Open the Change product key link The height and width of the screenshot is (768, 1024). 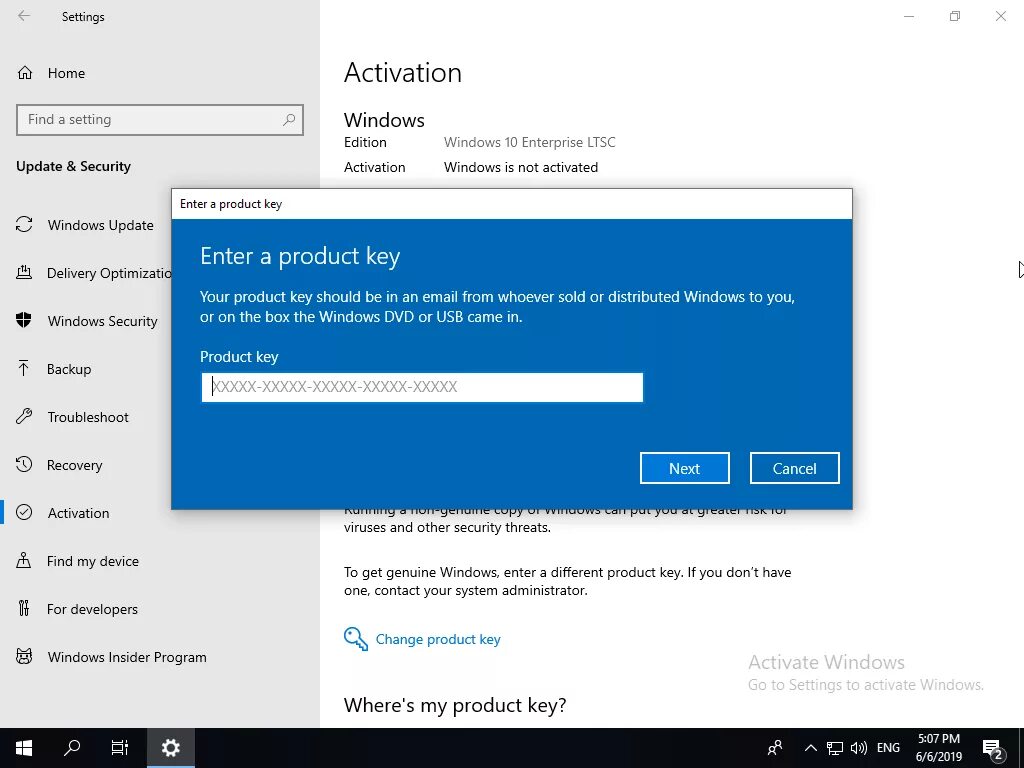(x=438, y=639)
